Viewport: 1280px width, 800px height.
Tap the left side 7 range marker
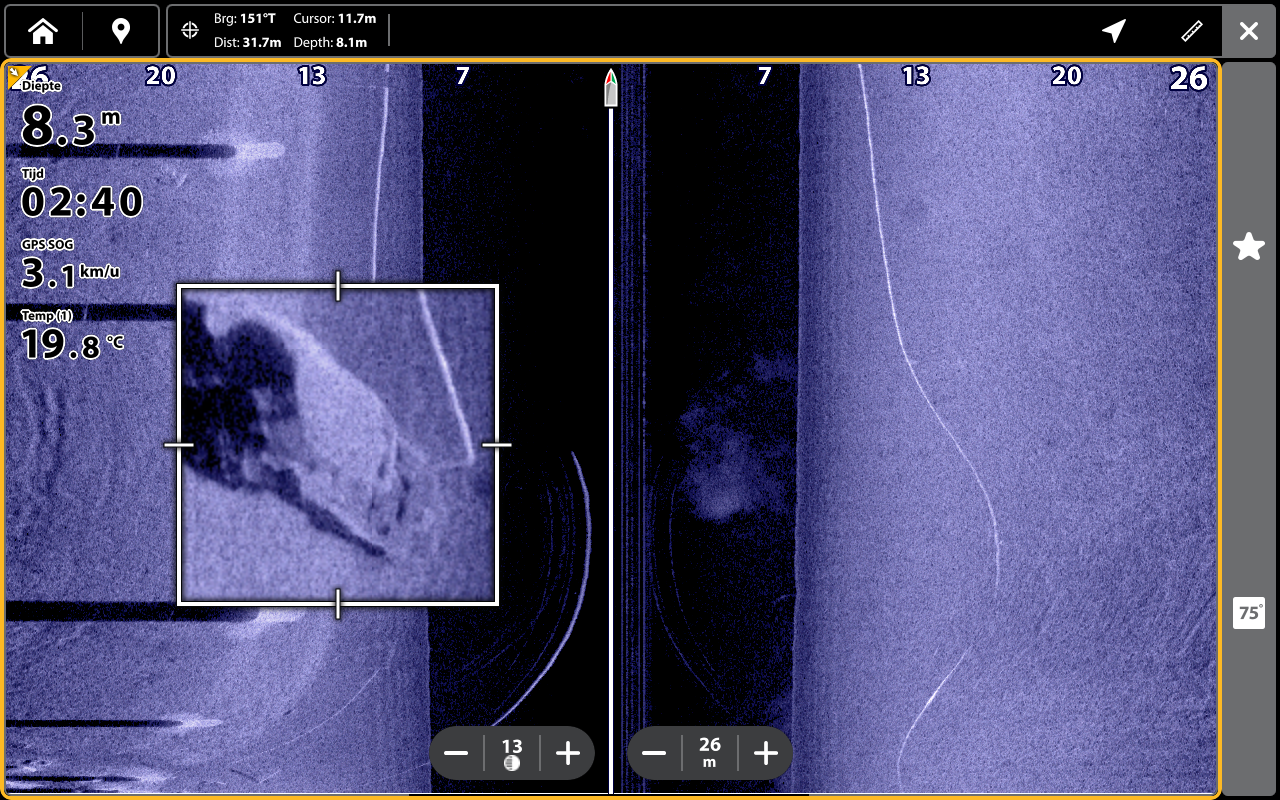pyautogui.click(x=462, y=76)
